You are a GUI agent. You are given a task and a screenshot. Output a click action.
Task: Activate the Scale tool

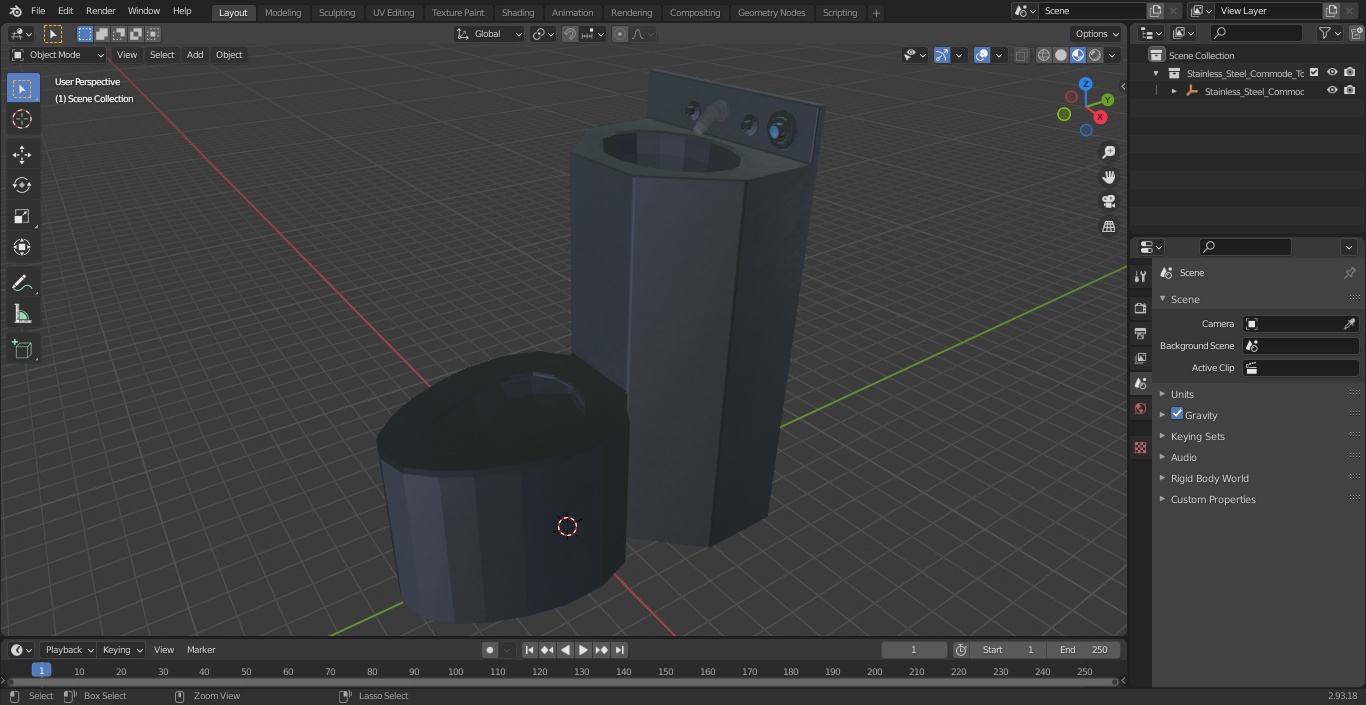point(22,216)
